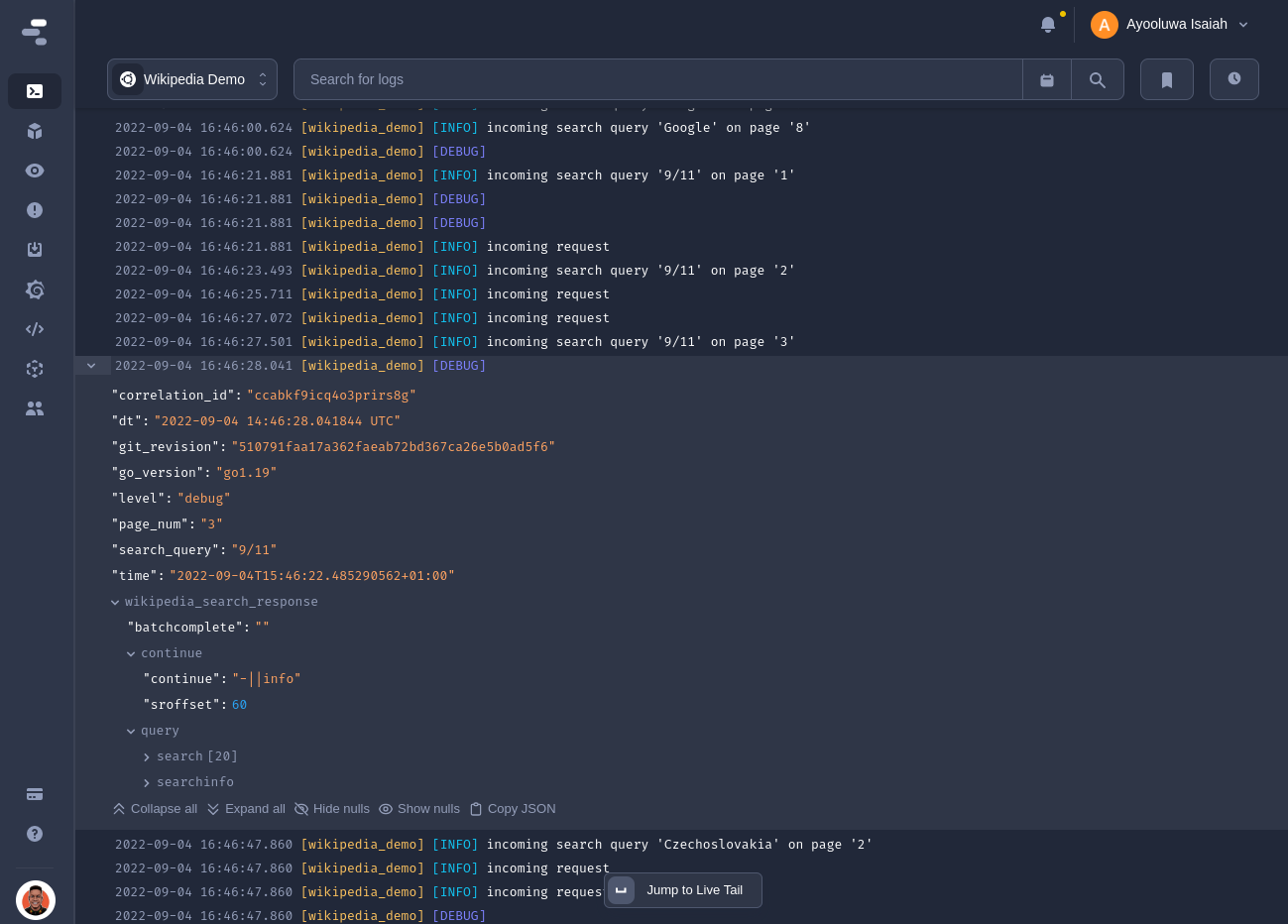Open the Ayooluwa Isaiah account menu
This screenshot has width=1288, height=924.
coord(1170,24)
